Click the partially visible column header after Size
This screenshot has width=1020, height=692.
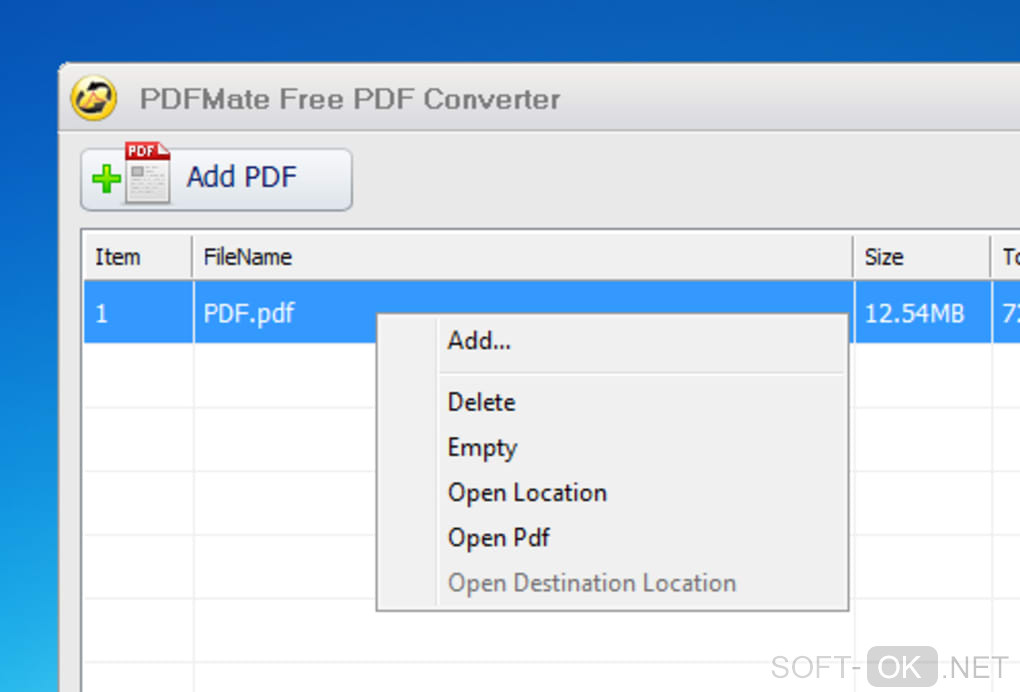pyautogui.click(x=1008, y=257)
